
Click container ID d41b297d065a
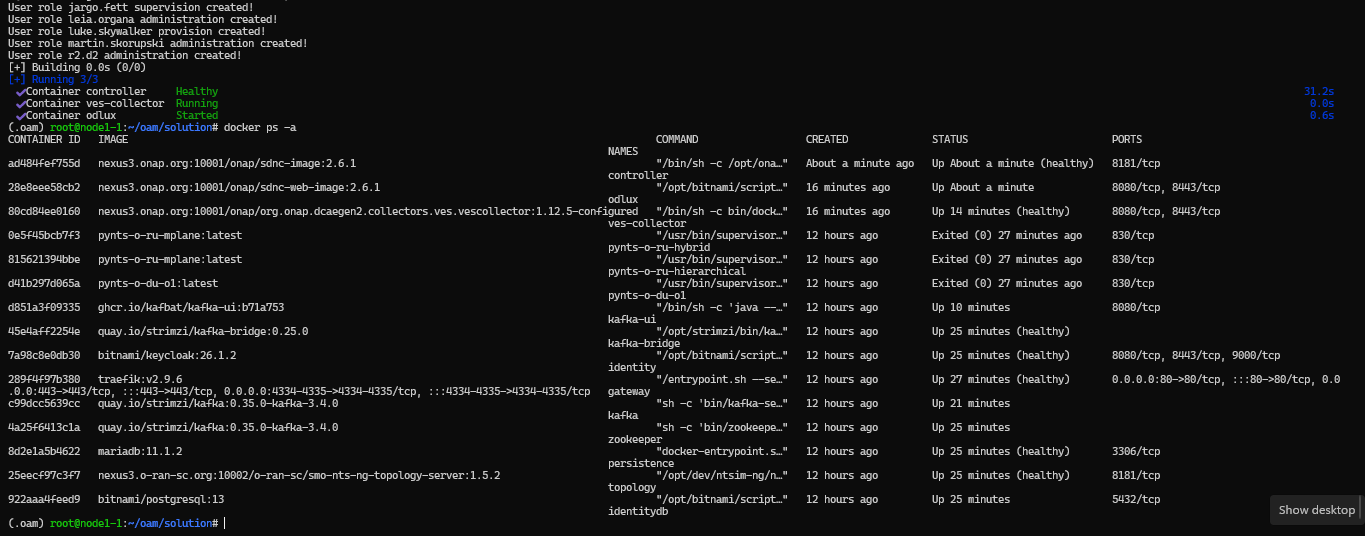tap(44, 283)
